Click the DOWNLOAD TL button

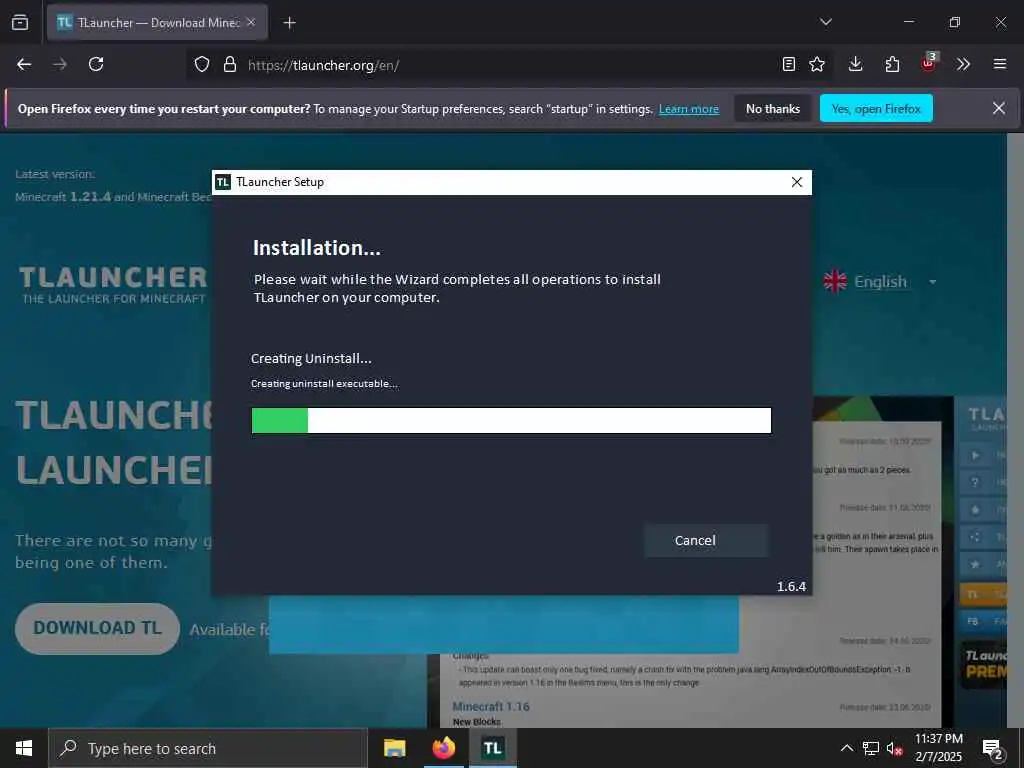(x=97, y=628)
